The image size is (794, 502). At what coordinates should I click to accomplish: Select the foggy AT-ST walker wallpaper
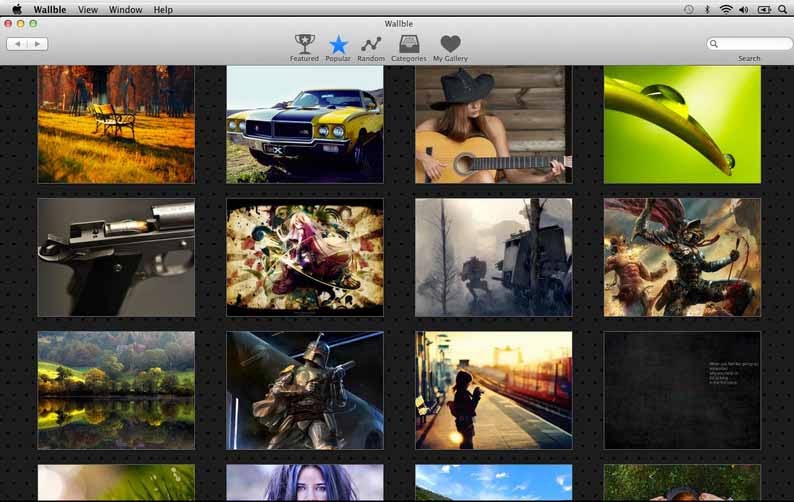(x=494, y=257)
